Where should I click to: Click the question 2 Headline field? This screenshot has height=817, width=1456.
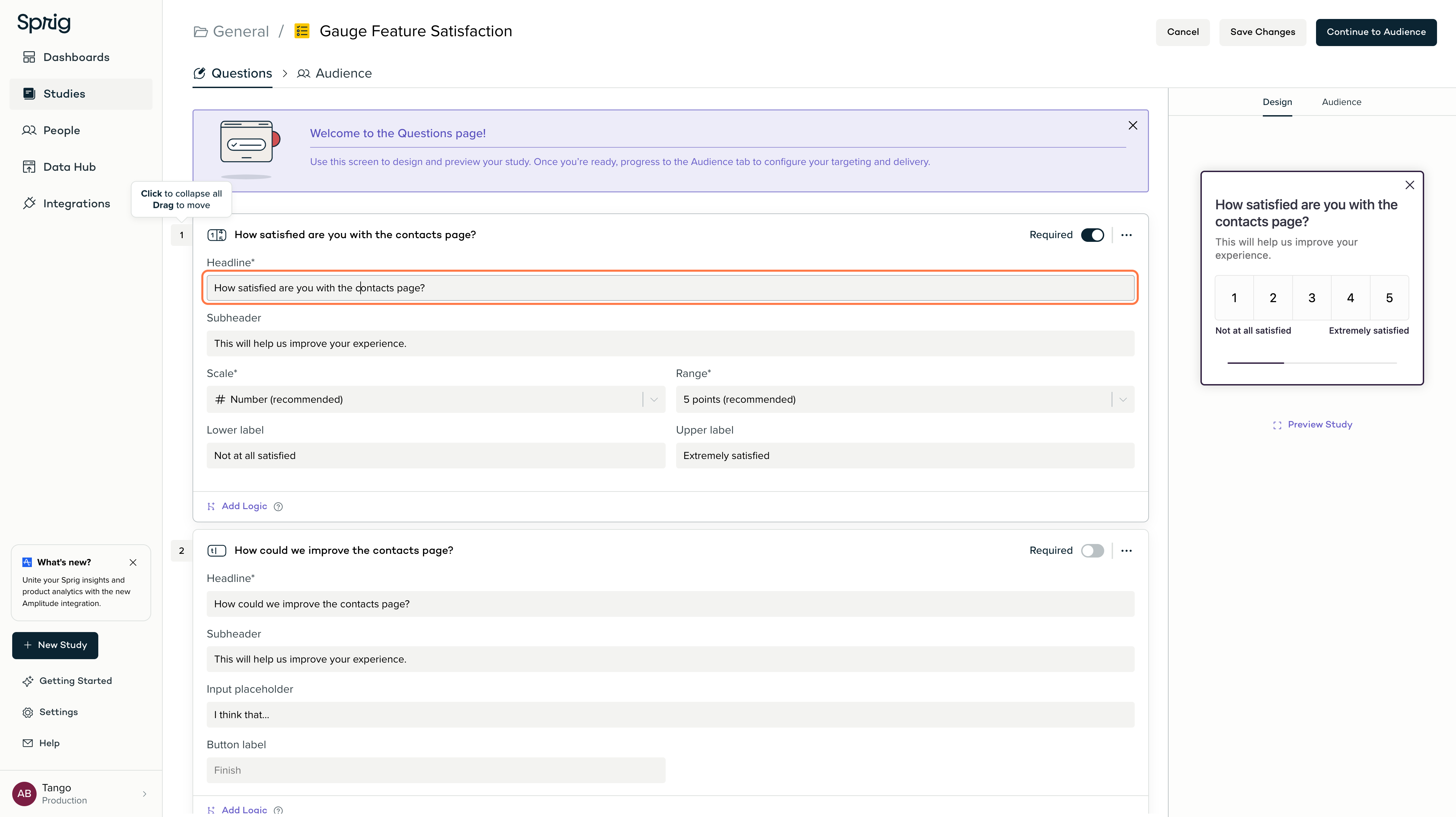click(x=670, y=604)
